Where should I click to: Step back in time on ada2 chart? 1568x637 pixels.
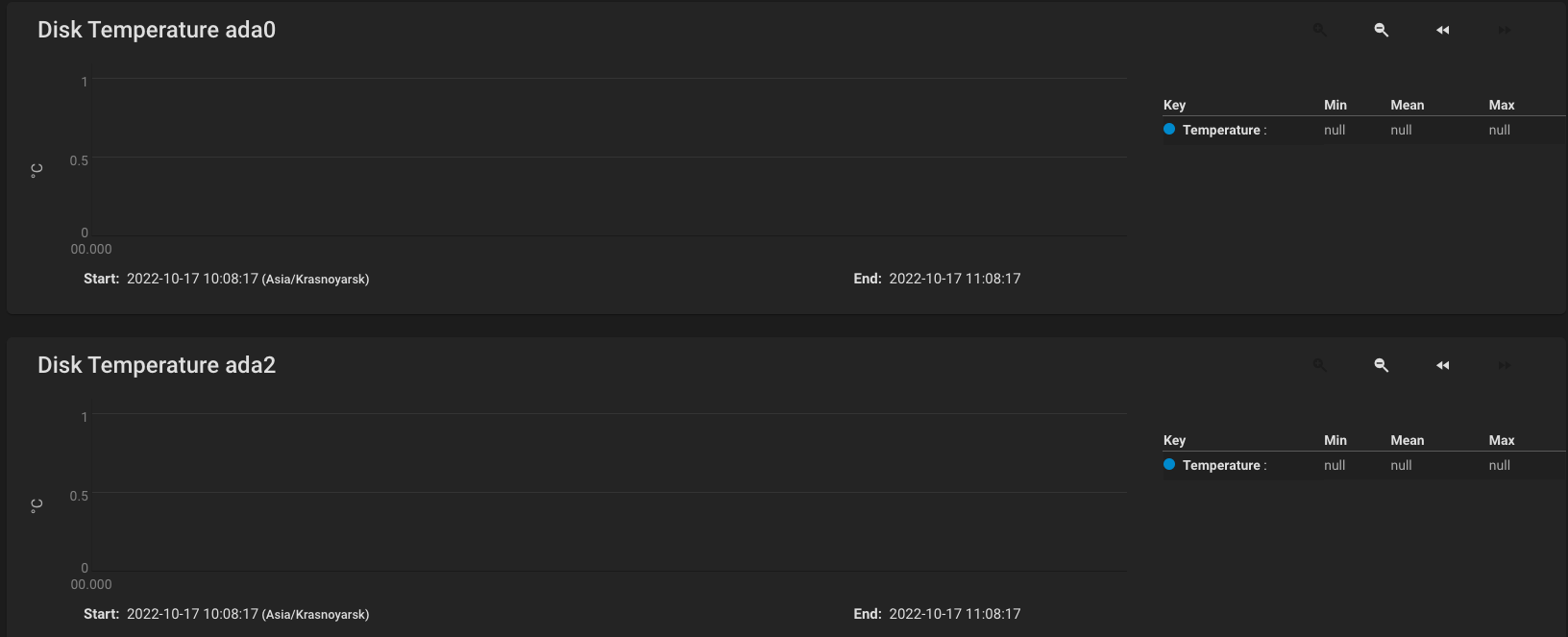point(1443,365)
